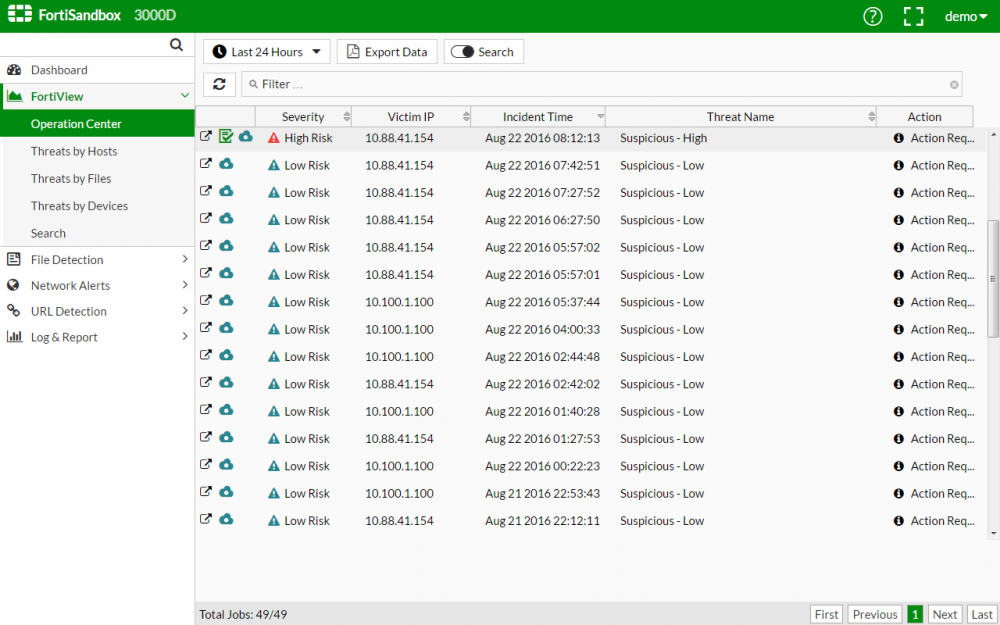Screen dimensions: 1000x625
Task: Click the refresh icon button
Action: 219,84
